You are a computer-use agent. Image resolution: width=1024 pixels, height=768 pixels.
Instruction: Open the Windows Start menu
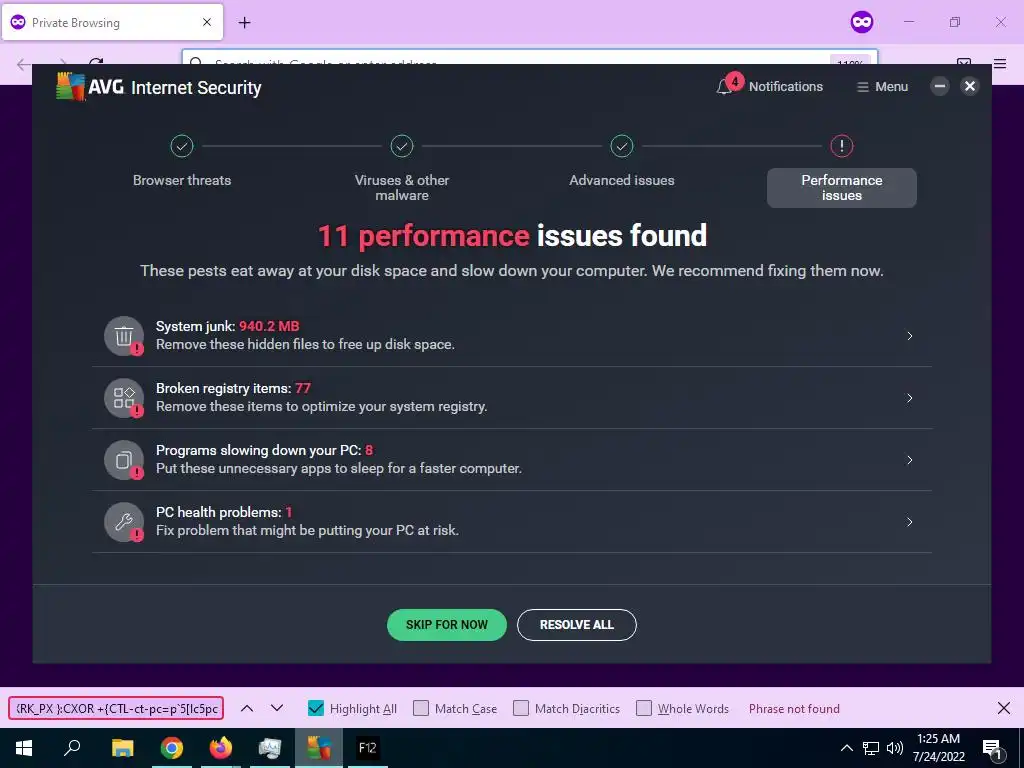click(24, 748)
